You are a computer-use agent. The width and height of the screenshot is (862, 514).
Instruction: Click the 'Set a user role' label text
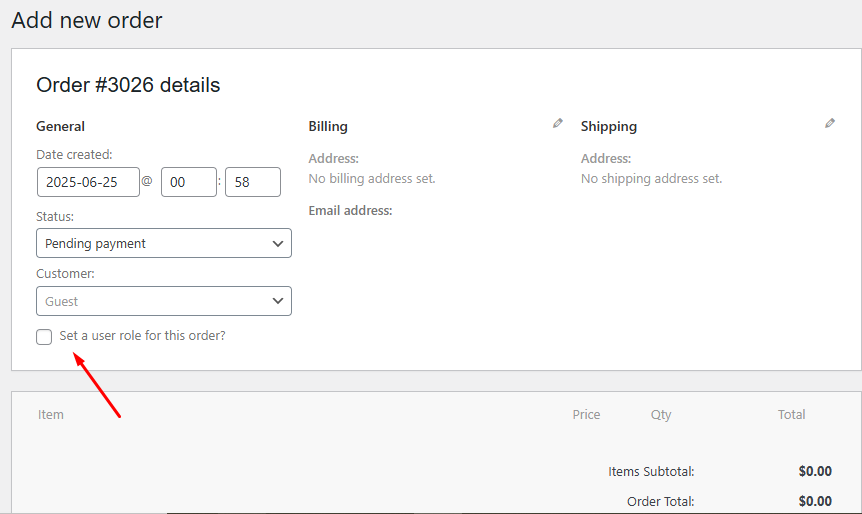coord(142,336)
